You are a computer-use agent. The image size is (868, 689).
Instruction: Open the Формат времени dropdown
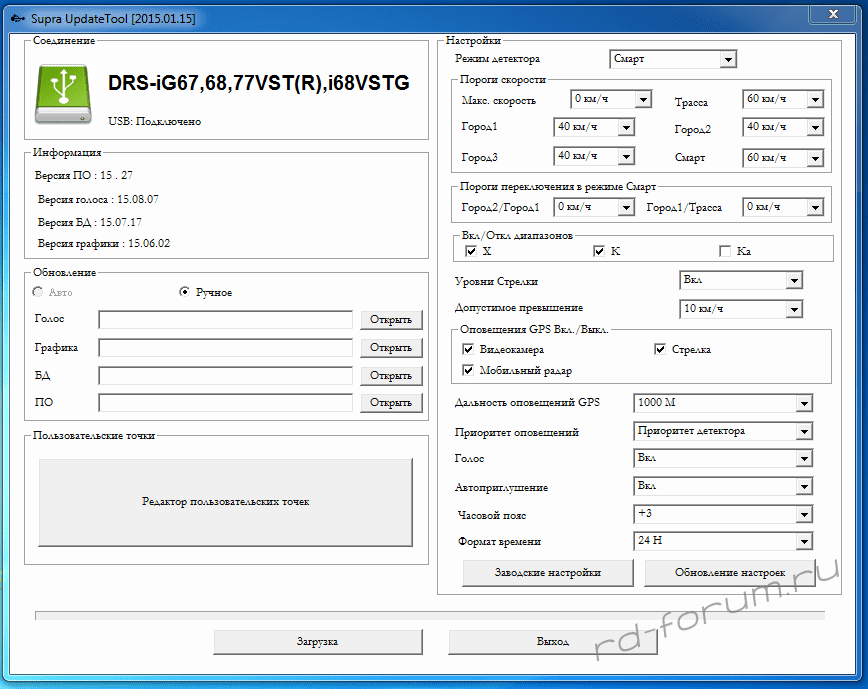click(x=723, y=541)
